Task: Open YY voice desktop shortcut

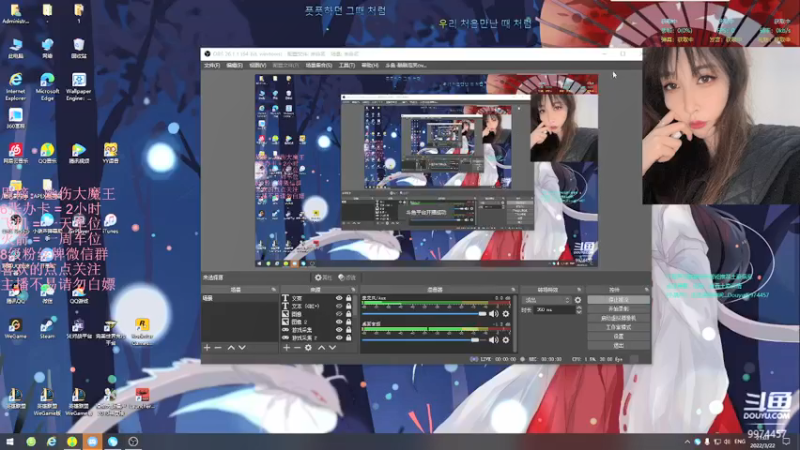Action: point(110,153)
